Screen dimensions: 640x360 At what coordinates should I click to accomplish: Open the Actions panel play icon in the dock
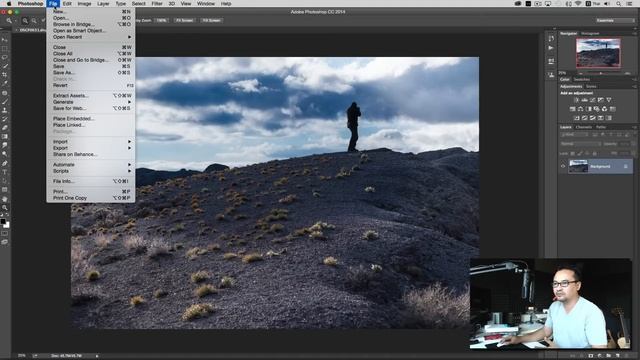click(551, 48)
